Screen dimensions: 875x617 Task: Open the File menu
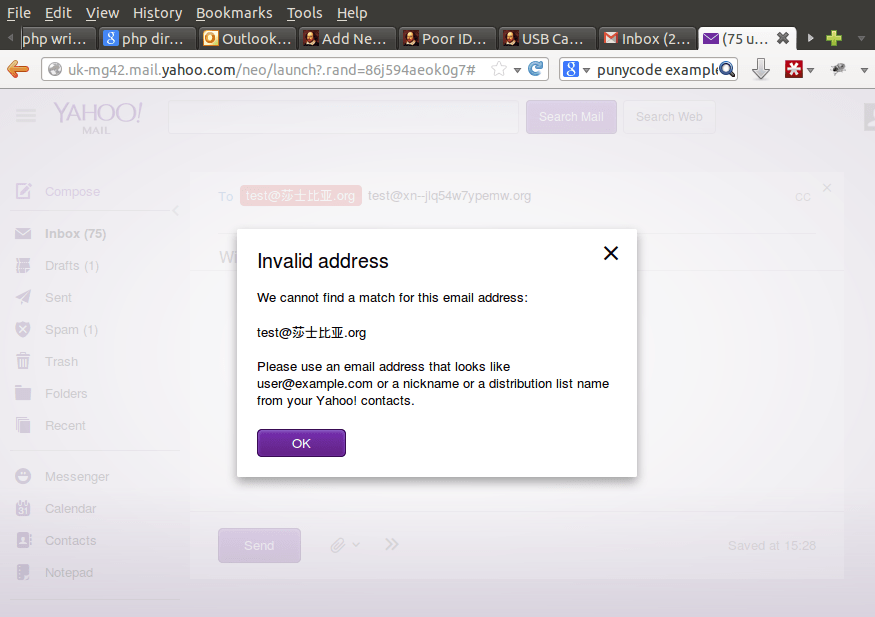18,13
